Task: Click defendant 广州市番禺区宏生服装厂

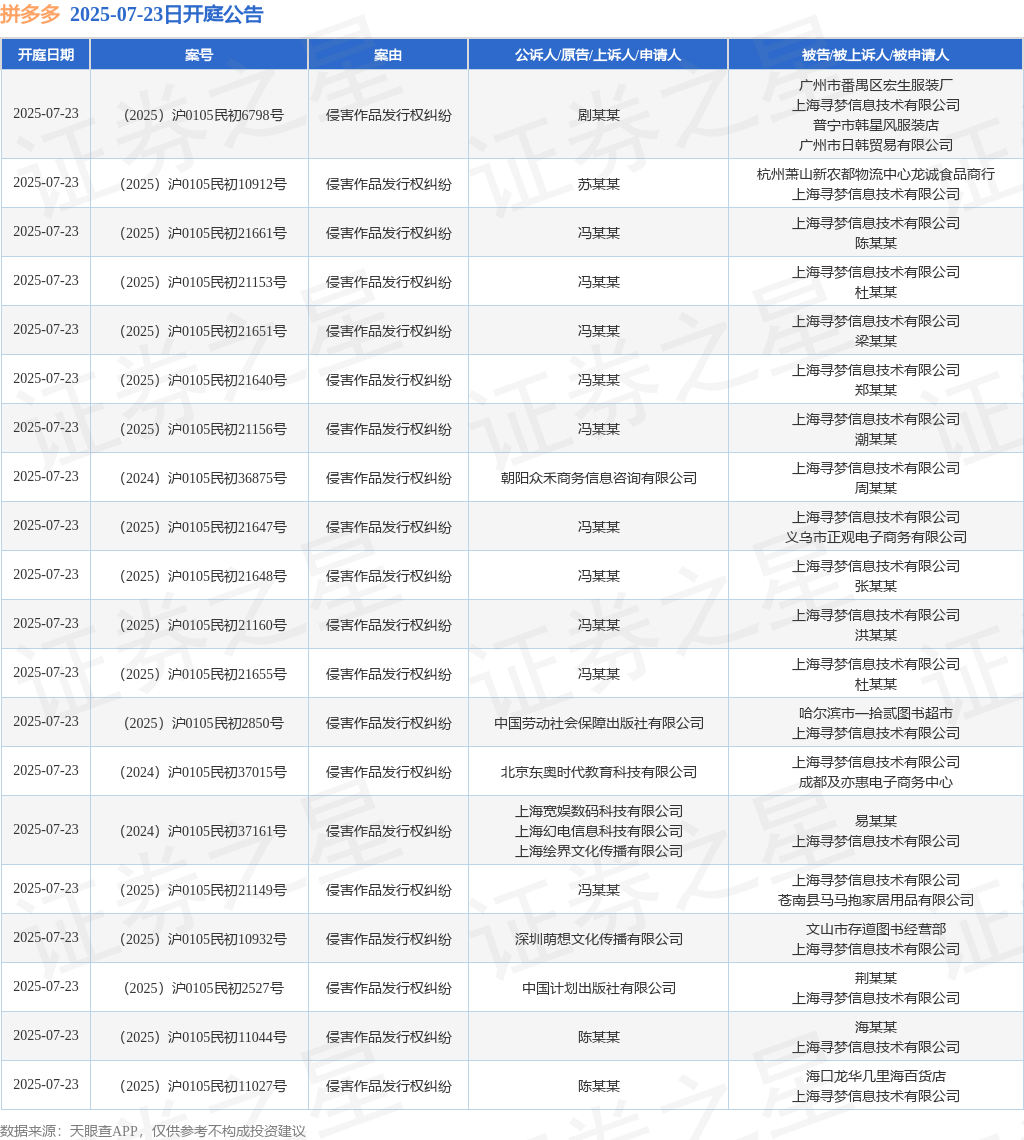Action: click(x=876, y=85)
